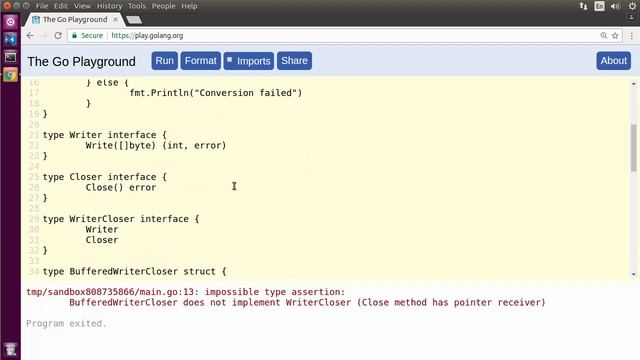Open the Tools menu
Image resolution: width=640 pixels, height=360 pixels.
(137, 6)
